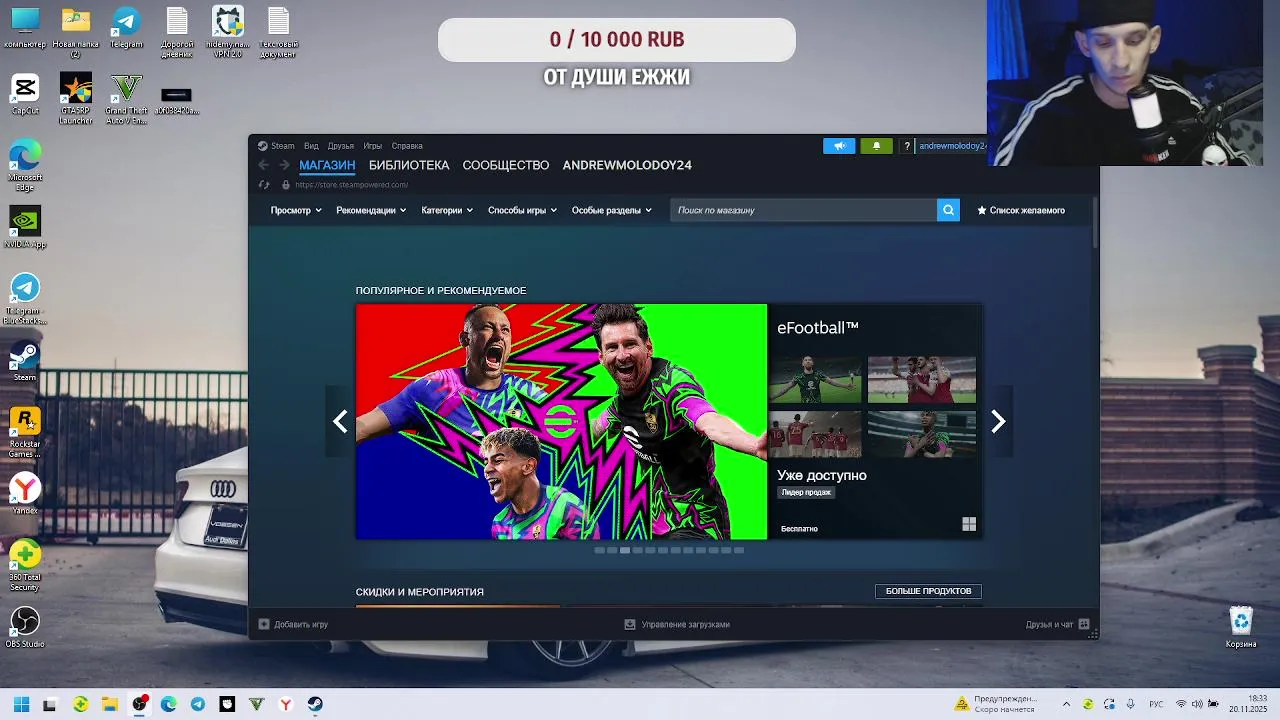Click the Windows platform icon on eFootball

[x=969, y=524]
